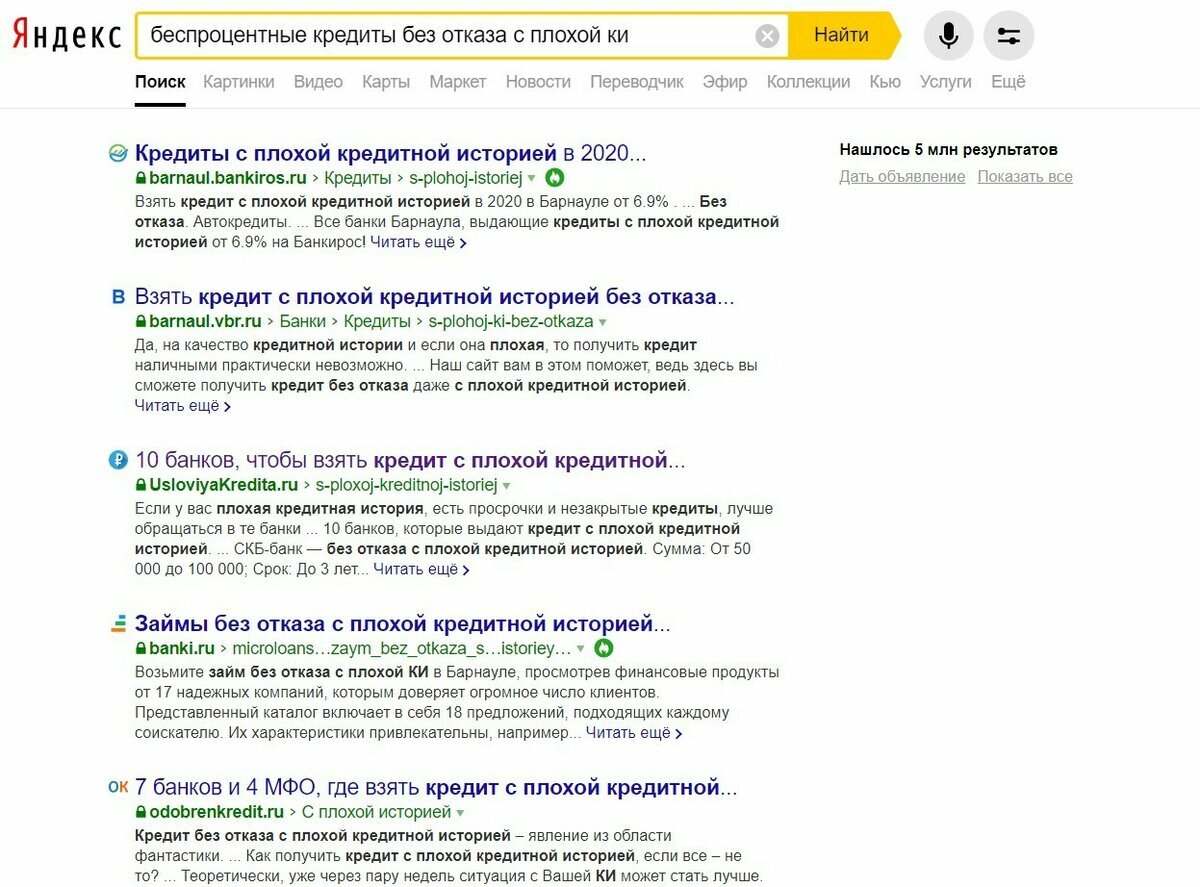This screenshot has height=887, width=1200.
Task: Open the Маркет tab
Action: [458, 82]
